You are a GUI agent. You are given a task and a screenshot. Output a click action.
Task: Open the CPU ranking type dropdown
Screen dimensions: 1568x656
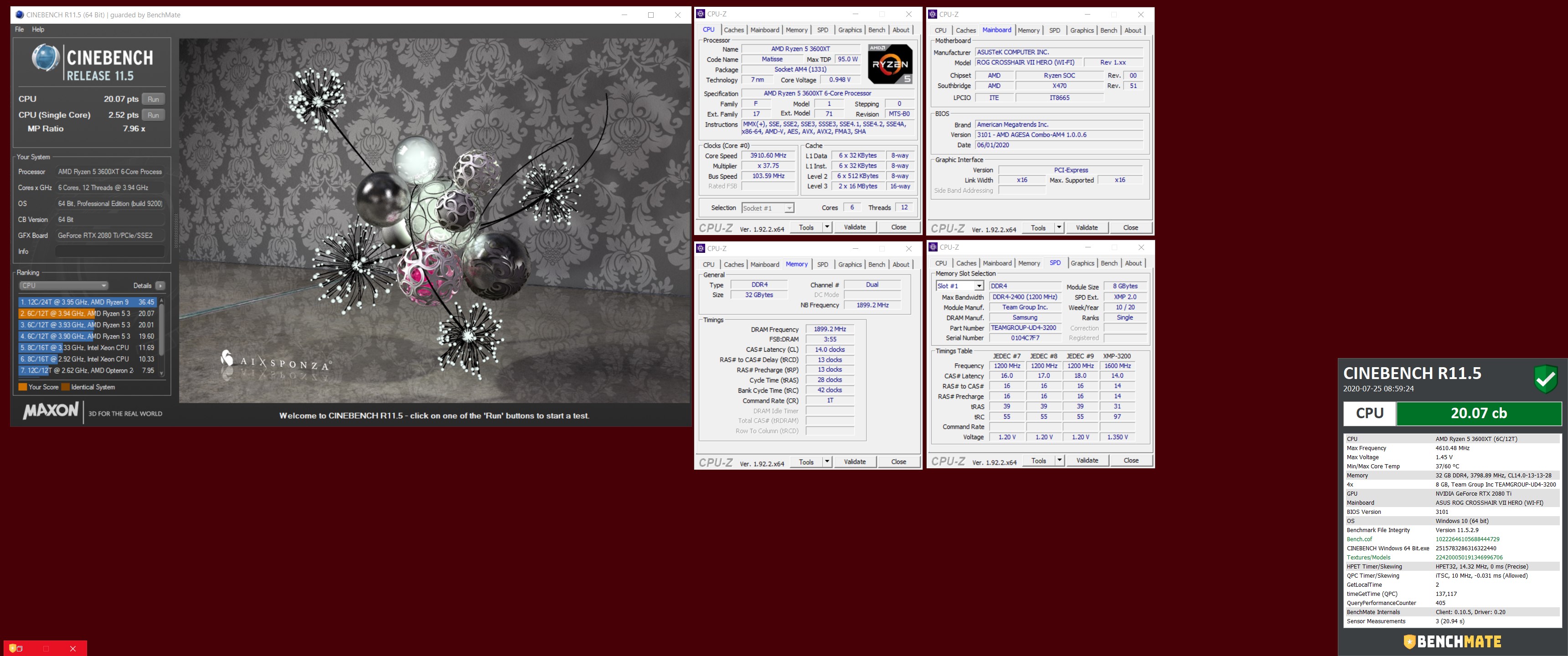point(63,285)
